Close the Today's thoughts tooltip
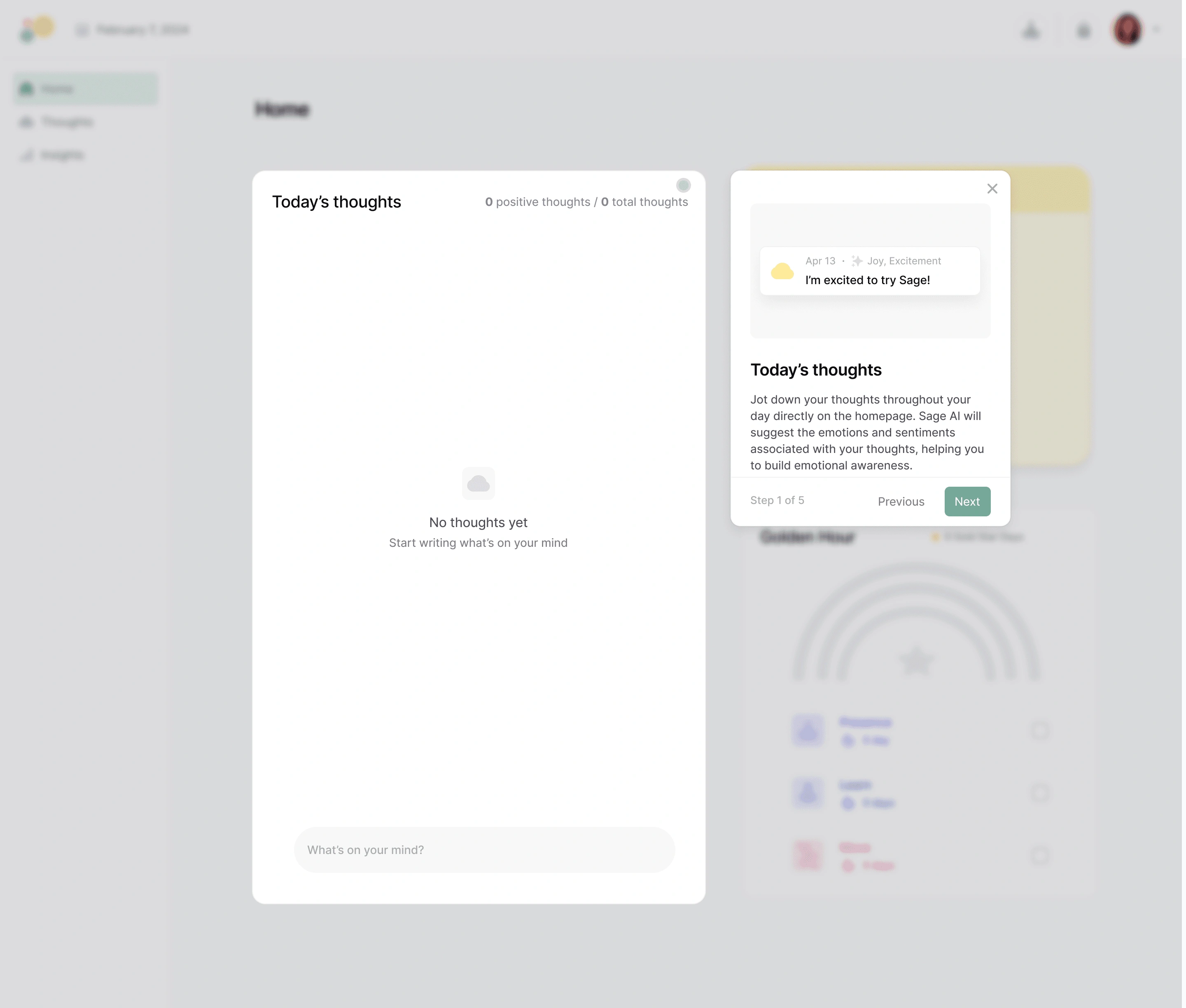The image size is (1186, 1008). [x=993, y=188]
